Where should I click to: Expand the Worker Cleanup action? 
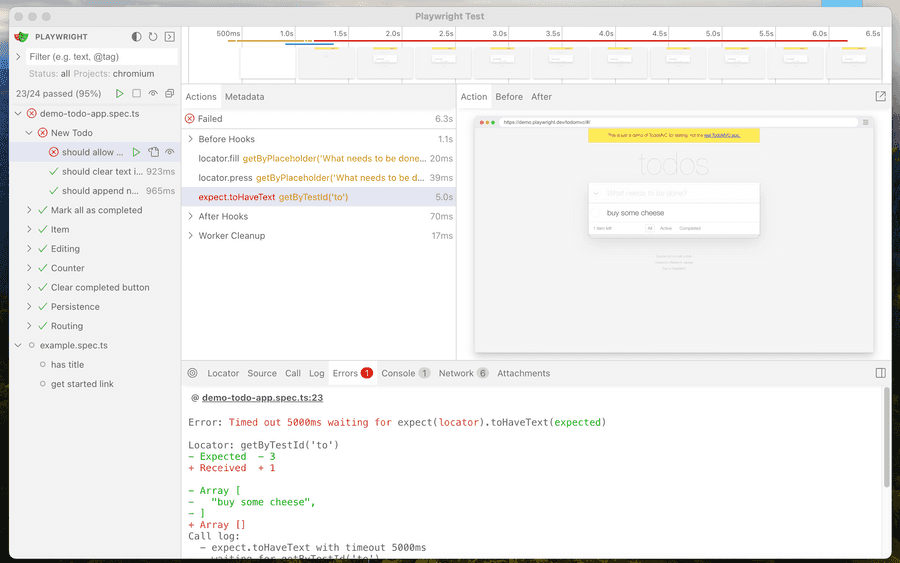pyautogui.click(x=191, y=236)
